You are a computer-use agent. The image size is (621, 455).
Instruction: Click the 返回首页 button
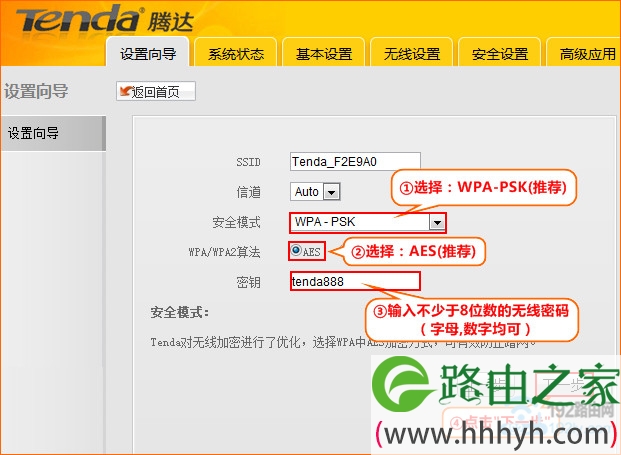point(156,91)
